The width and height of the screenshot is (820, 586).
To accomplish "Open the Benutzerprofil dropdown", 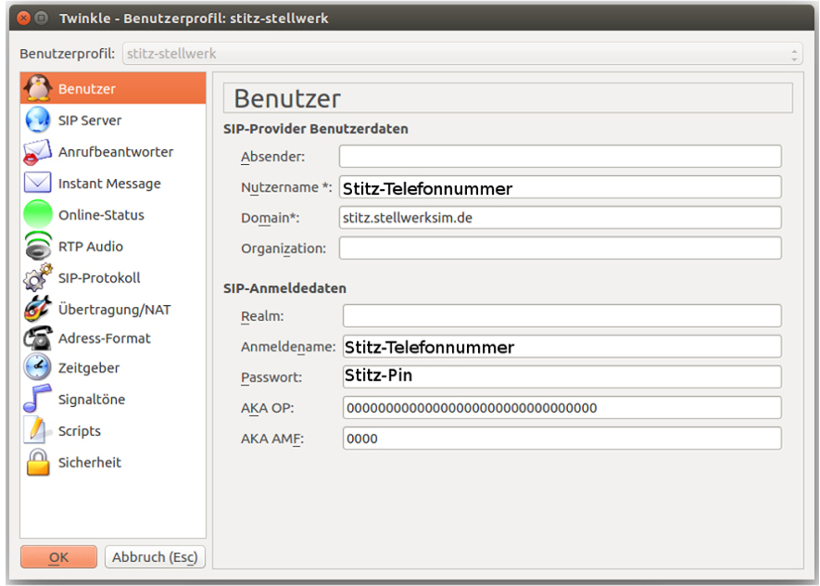I will pyautogui.click(x=462, y=54).
